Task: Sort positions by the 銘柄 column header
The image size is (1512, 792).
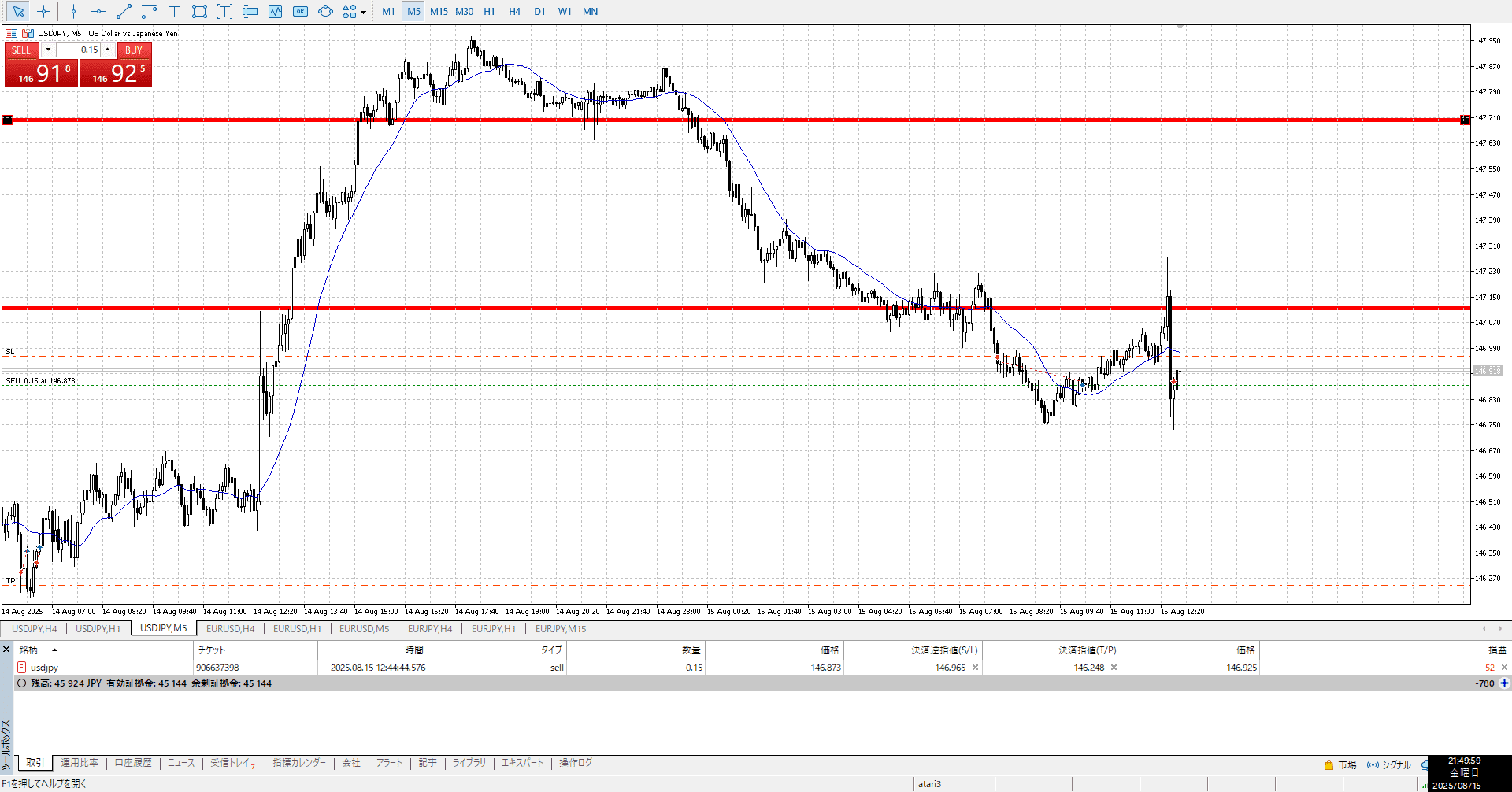Action: [29, 650]
